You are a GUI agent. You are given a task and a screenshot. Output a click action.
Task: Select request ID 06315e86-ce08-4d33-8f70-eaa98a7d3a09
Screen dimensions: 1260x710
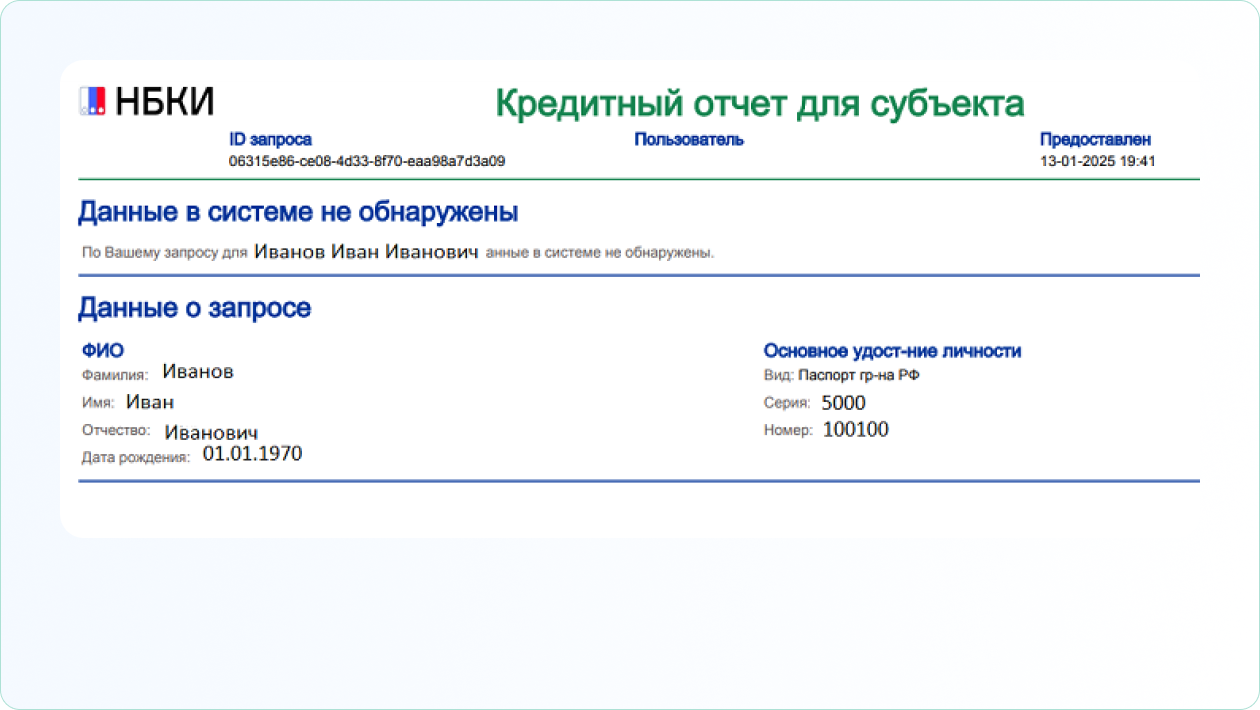pyautogui.click(x=367, y=161)
